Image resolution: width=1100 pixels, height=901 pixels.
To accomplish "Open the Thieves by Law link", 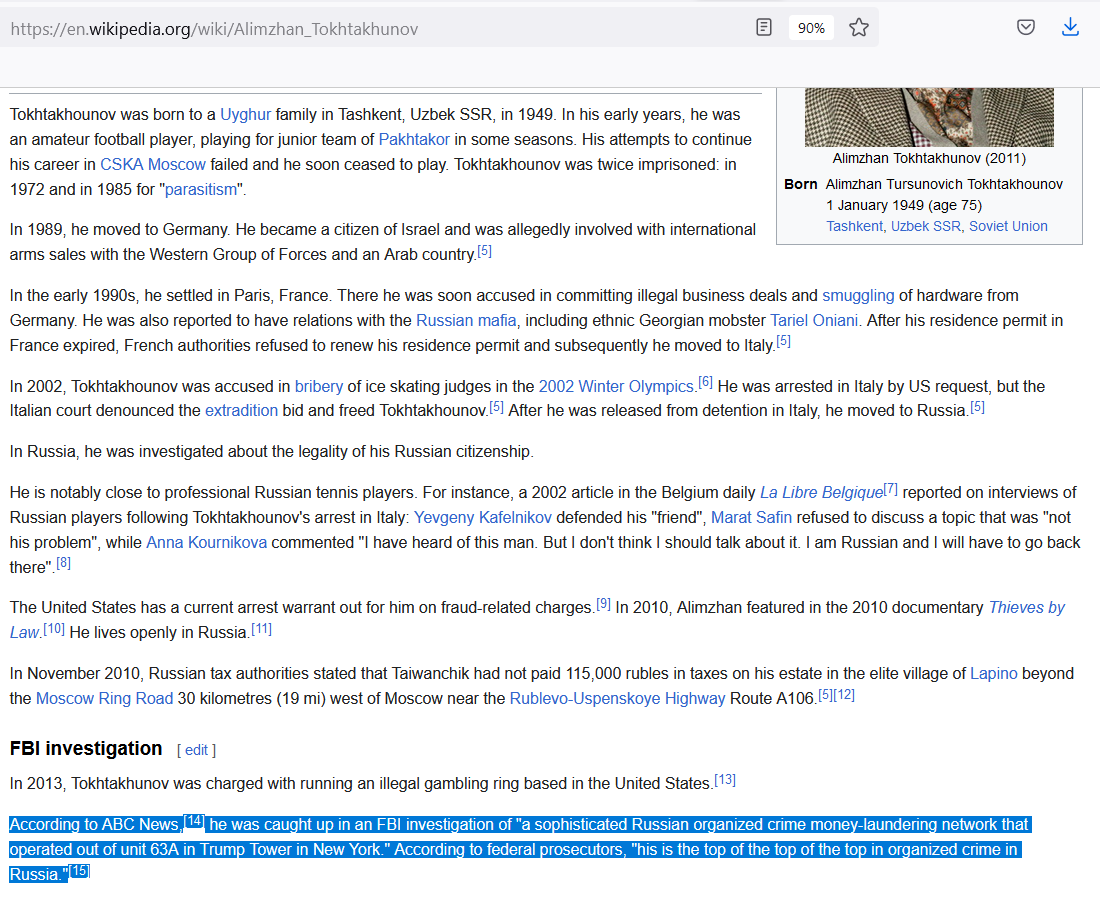I will [x=1026, y=608].
